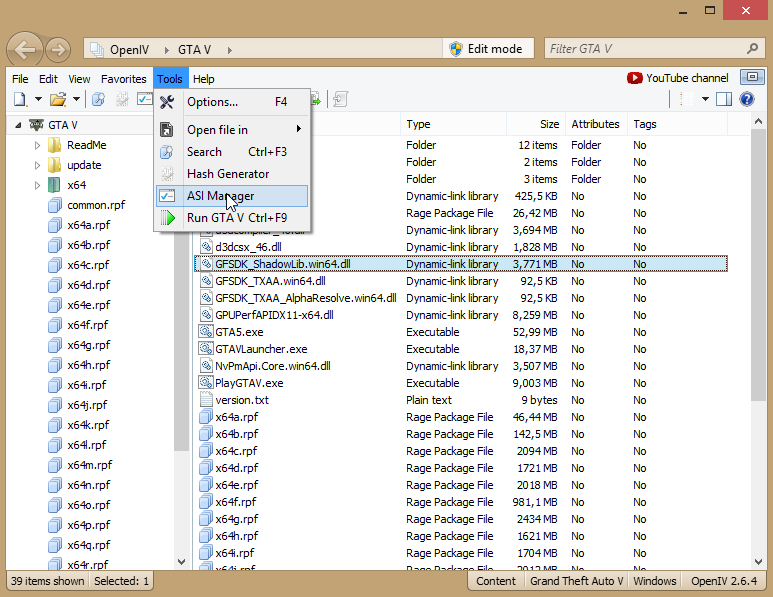Click the Search toolbar icon
Screen dimensions: 773x597
[98, 99]
